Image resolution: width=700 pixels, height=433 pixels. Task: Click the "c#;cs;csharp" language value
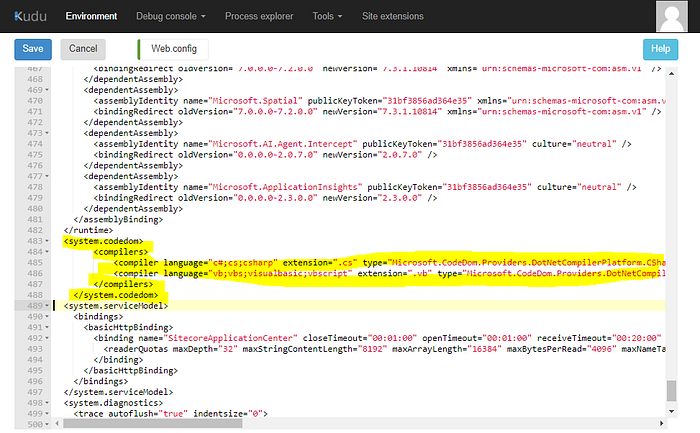click(243, 262)
